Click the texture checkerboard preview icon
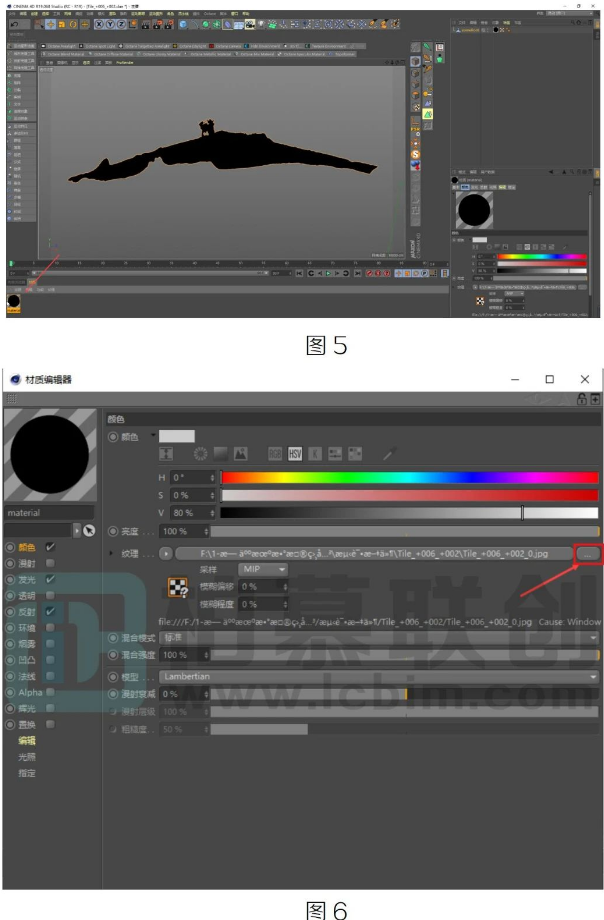This screenshot has height=920, width=604. click(x=178, y=587)
